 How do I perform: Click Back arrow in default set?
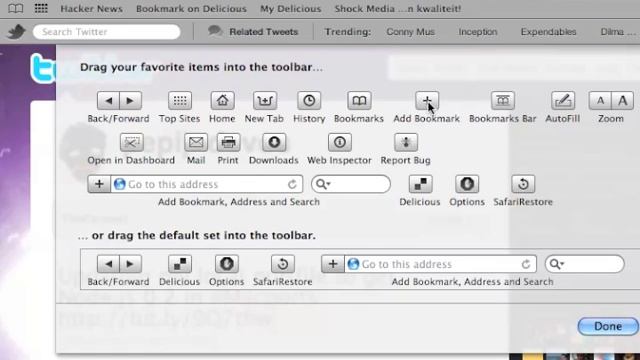[x=108, y=264]
